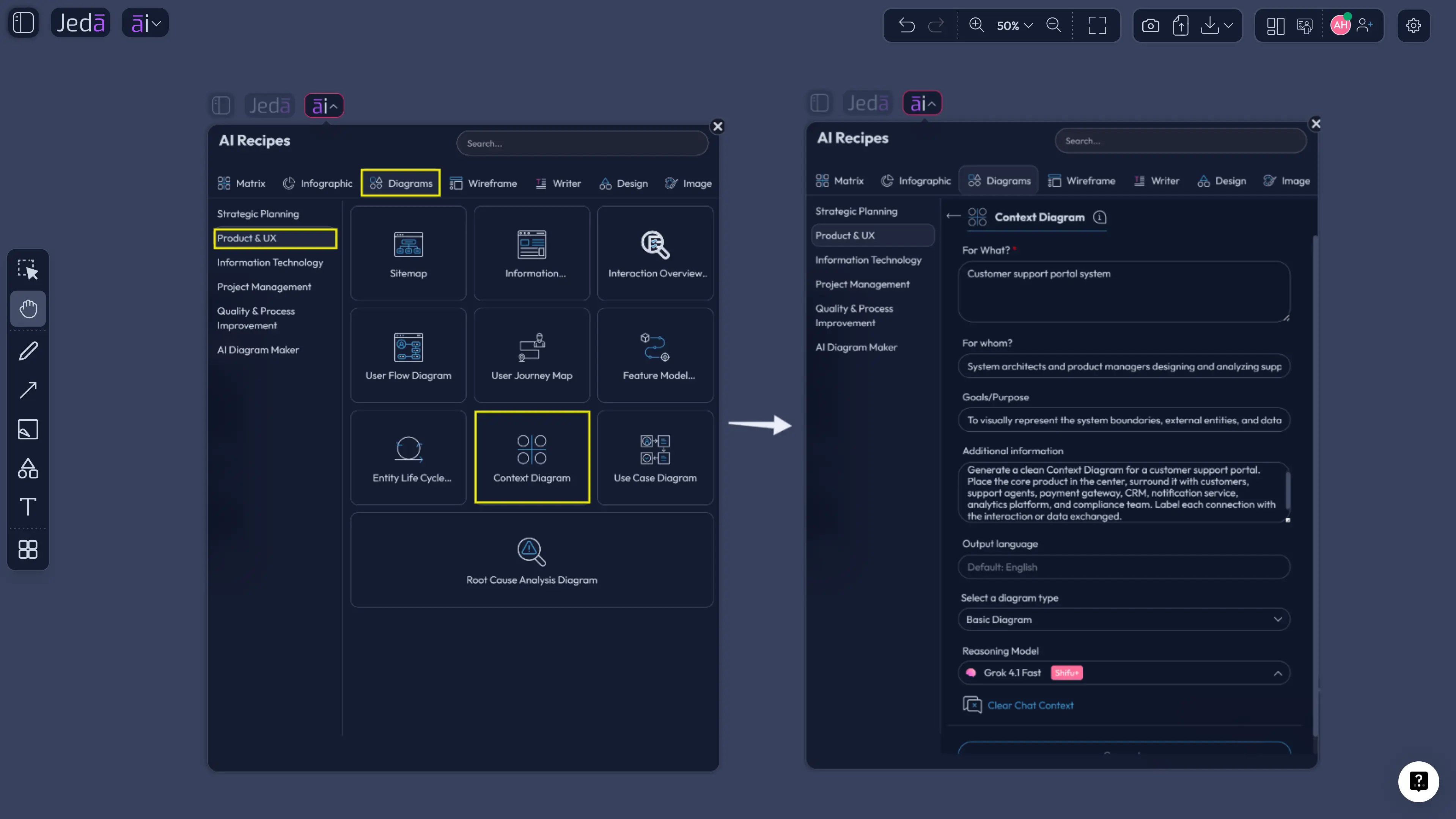Click the For whom input field
The width and height of the screenshot is (1456, 819).
pos(1124,366)
